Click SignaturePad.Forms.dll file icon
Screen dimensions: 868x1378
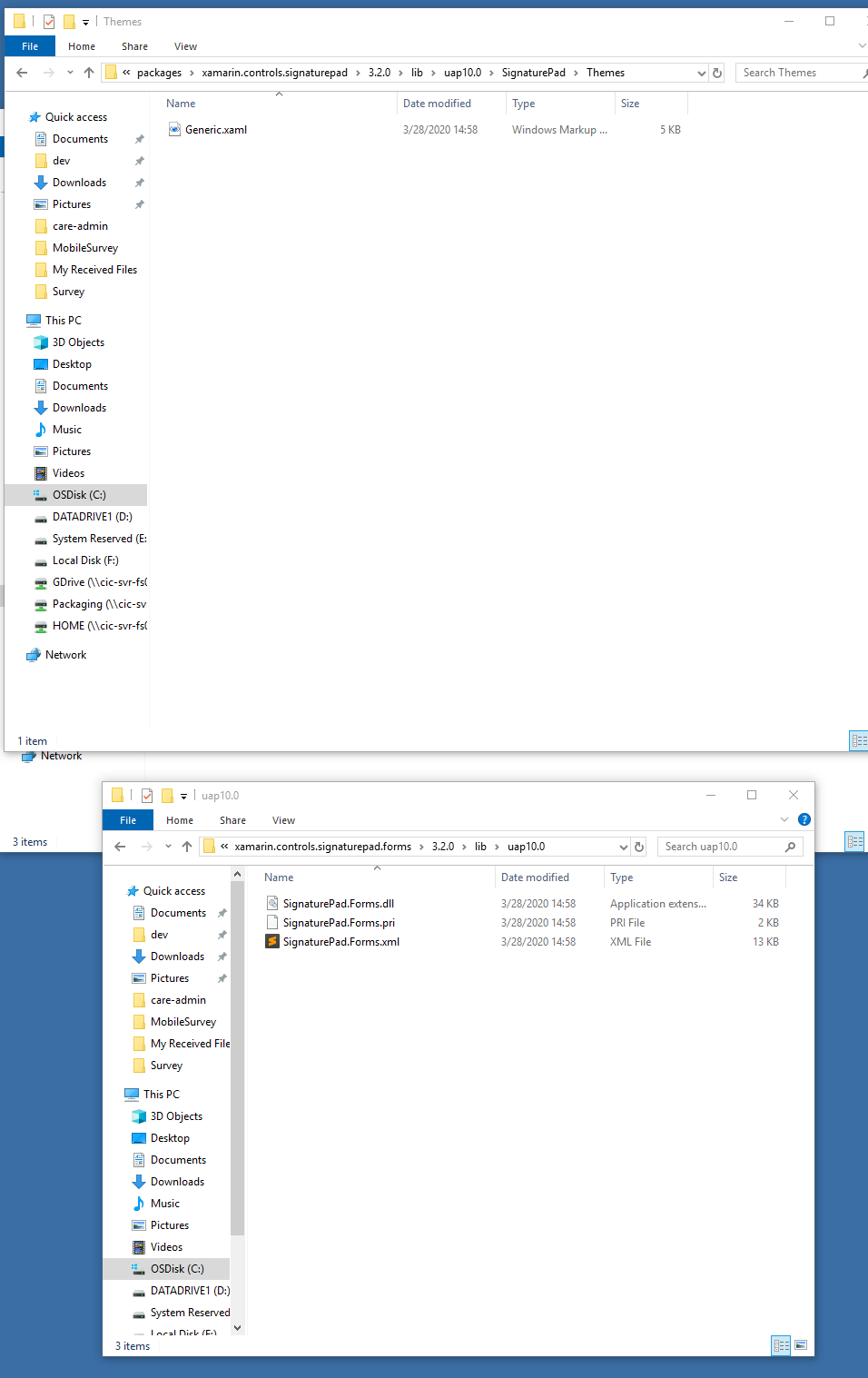click(x=271, y=903)
